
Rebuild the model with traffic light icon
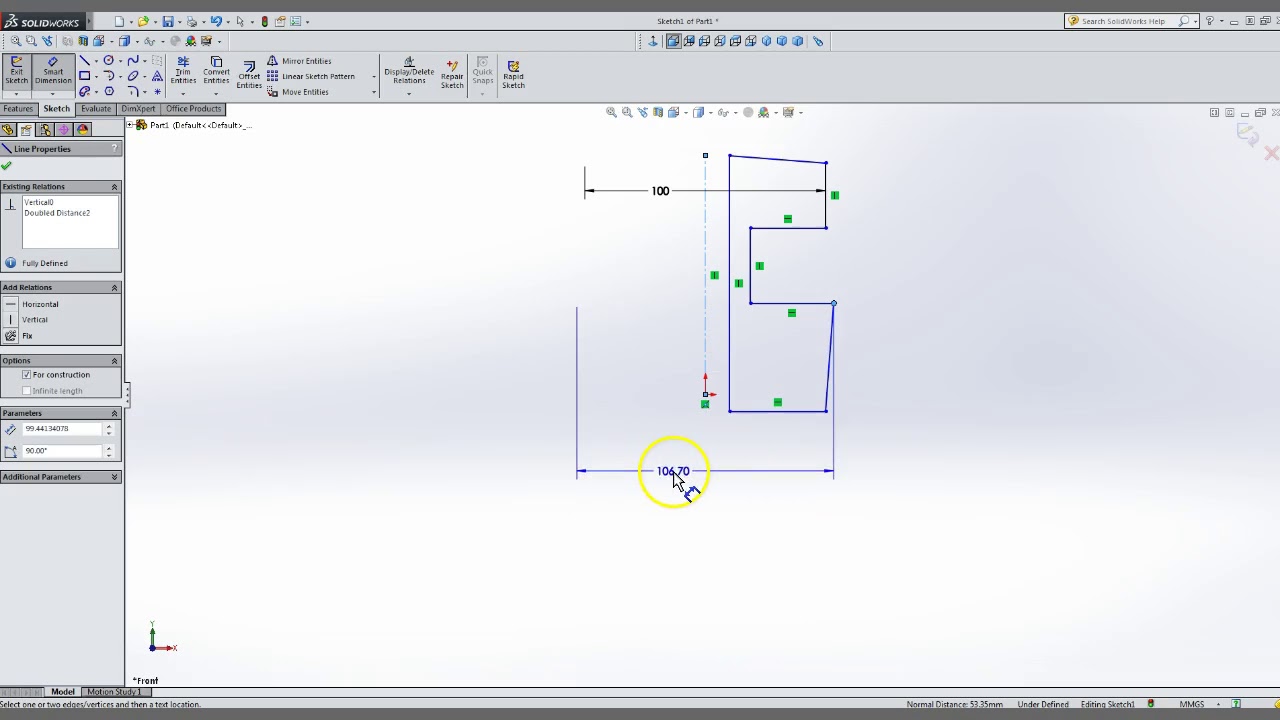click(264, 21)
